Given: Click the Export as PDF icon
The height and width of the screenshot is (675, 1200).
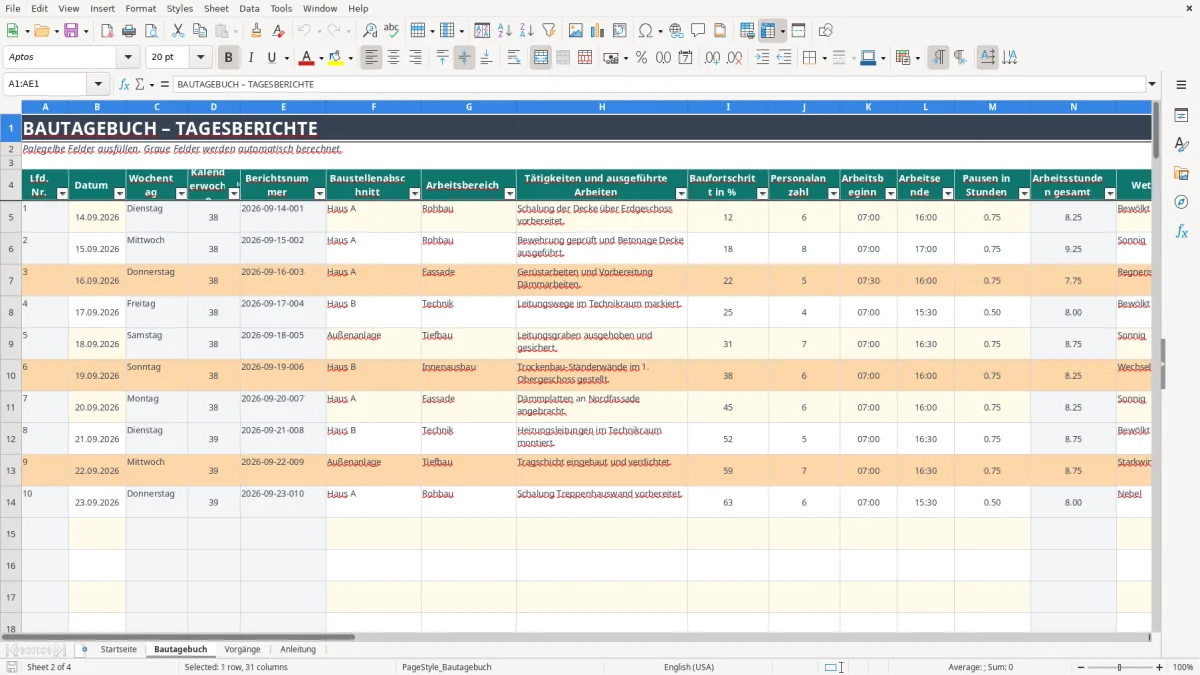Looking at the screenshot, I should click(x=107, y=31).
